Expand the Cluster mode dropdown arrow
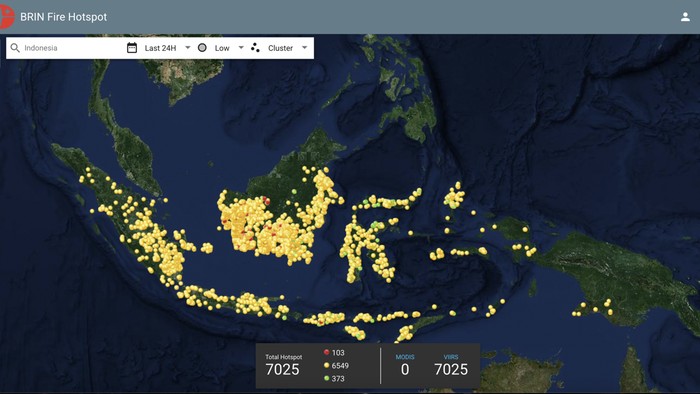Screen dimensions: 700x394 [x=304, y=47]
